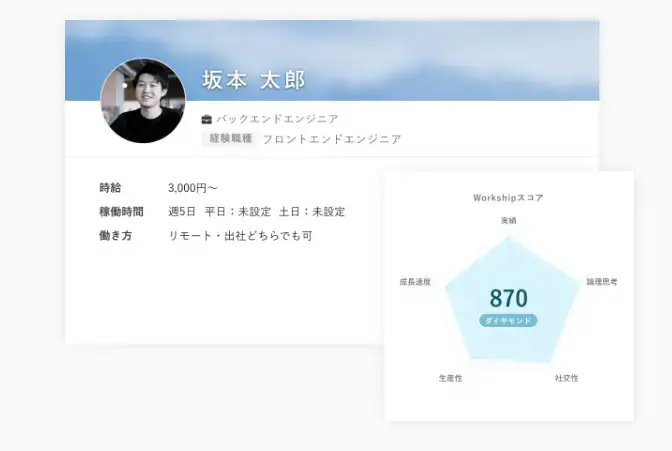Click the 経験職種 tag badge

[230, 138]
